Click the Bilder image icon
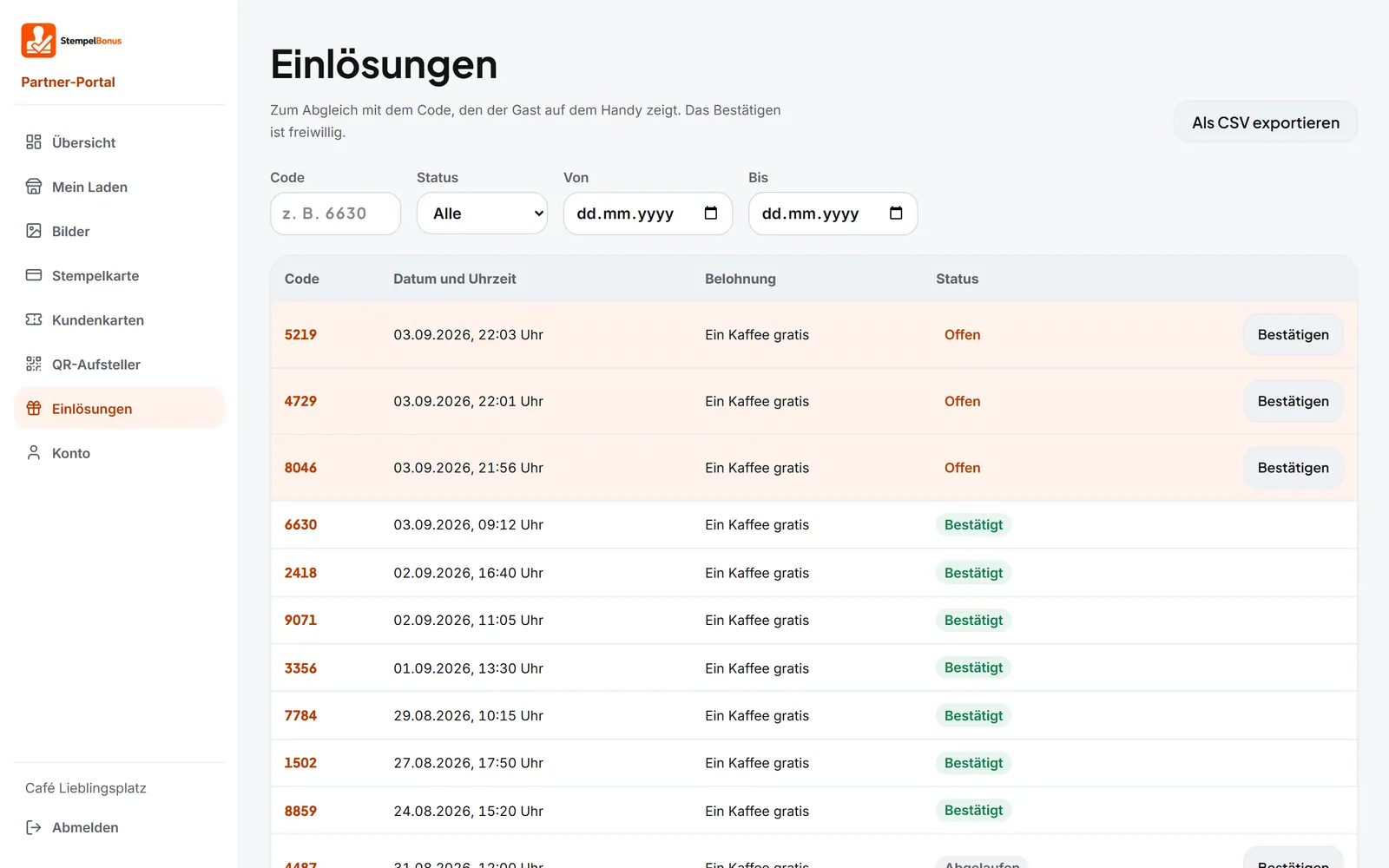Viewport: 1389px width, 868px height. coord(34,231)
